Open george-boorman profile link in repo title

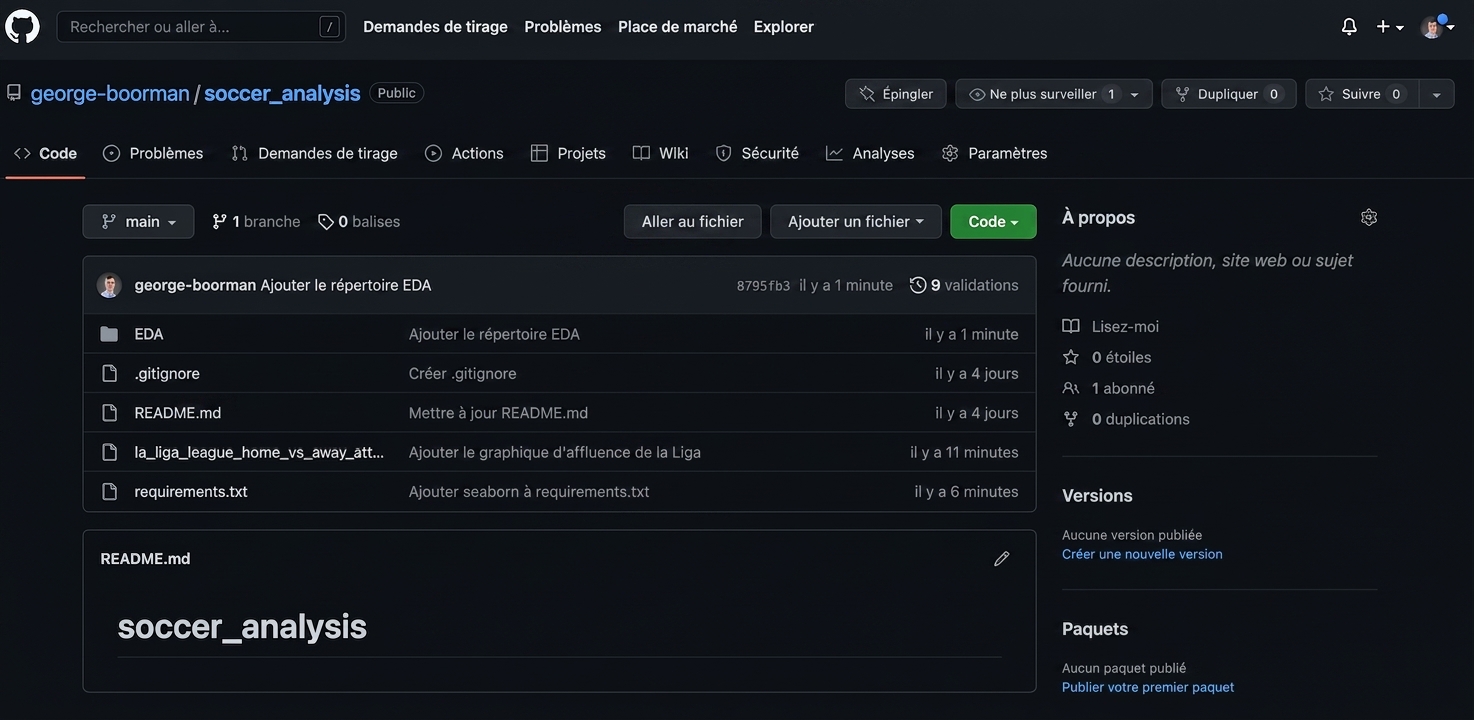click(x=110, y=93)
